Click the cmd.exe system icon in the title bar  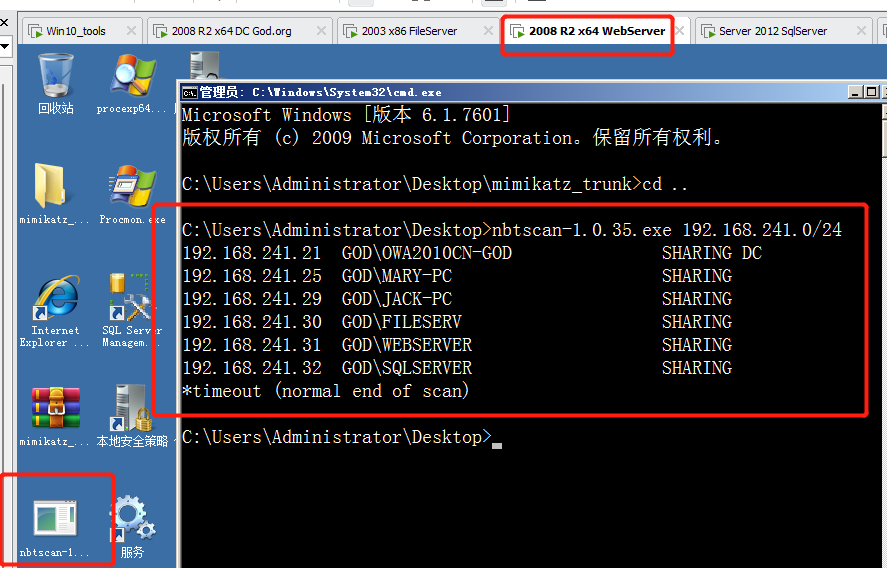[189, 92]
